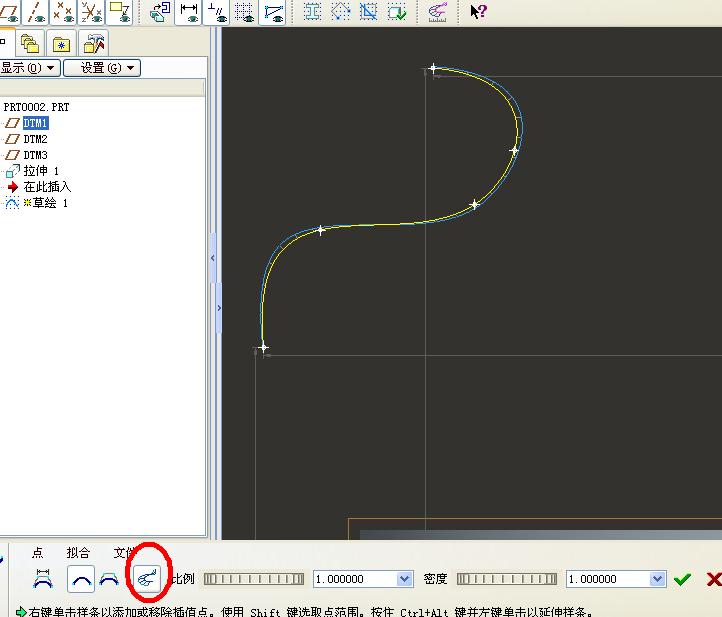Viewport: 722px width, 617px height.
Task: Click the spline end point at bottom left
Action: (x=263, y=347)
